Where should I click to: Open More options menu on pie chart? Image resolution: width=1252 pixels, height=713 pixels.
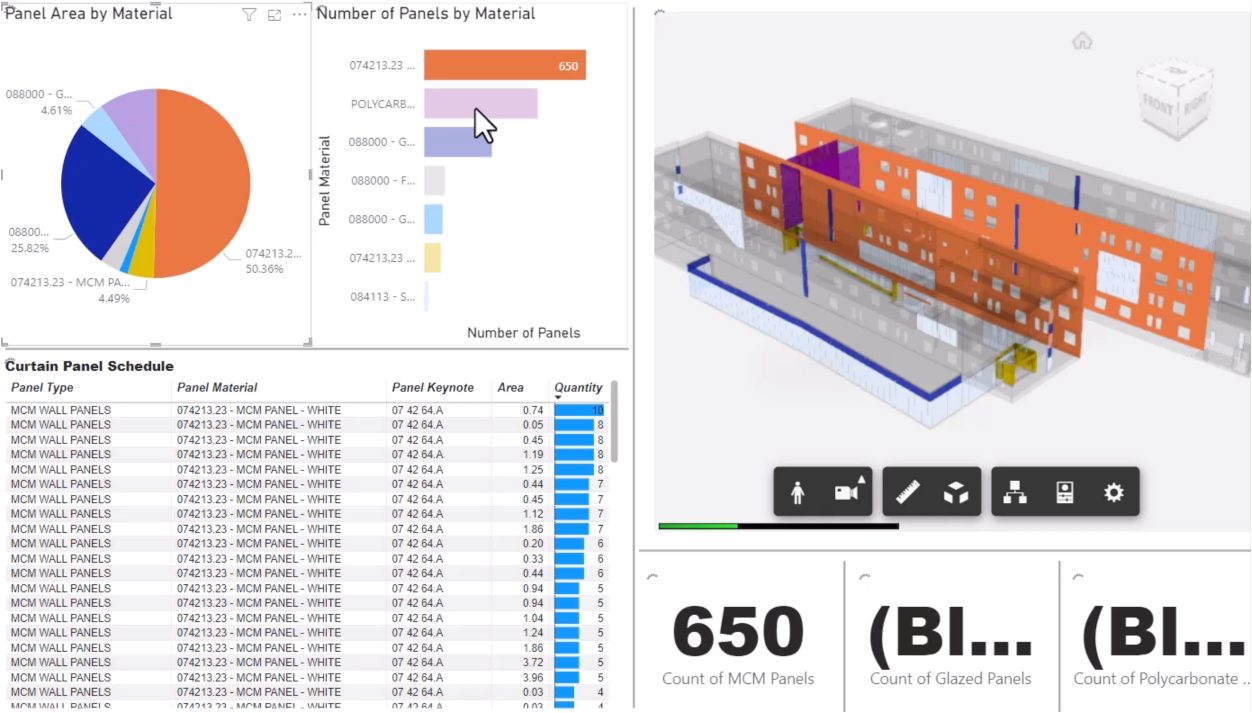(299, 15)
